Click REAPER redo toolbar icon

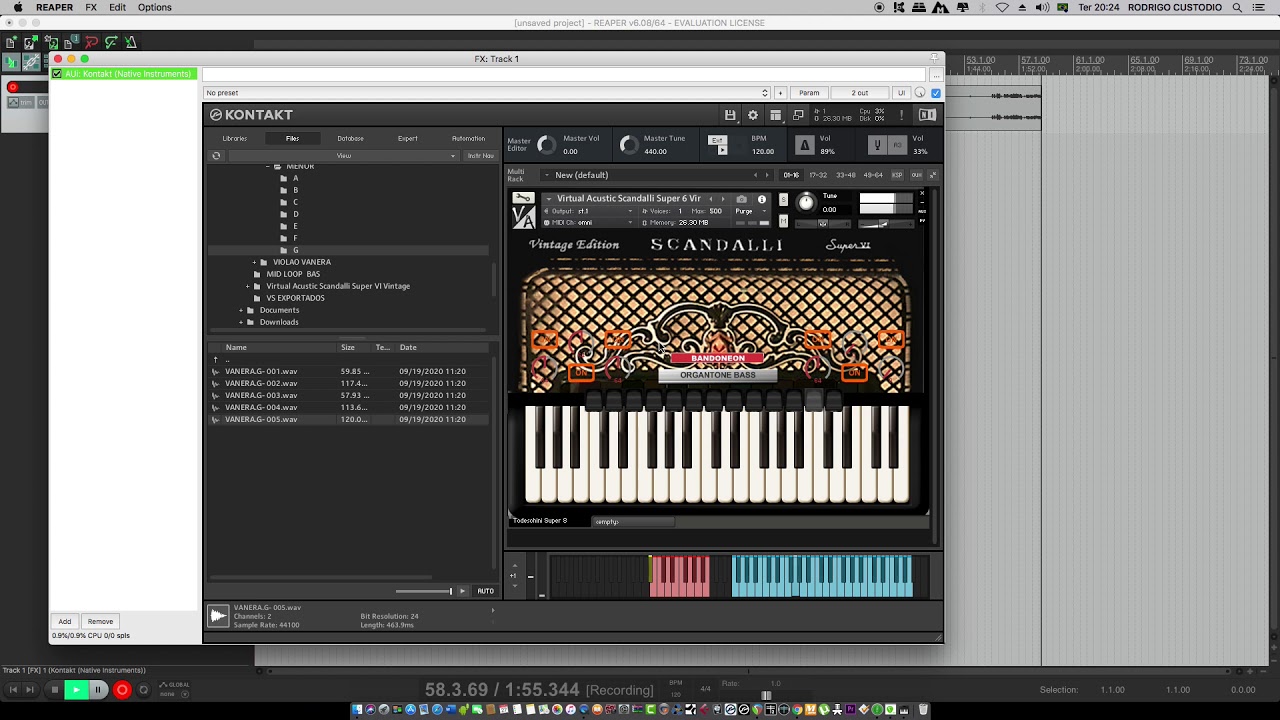(111, 42)
